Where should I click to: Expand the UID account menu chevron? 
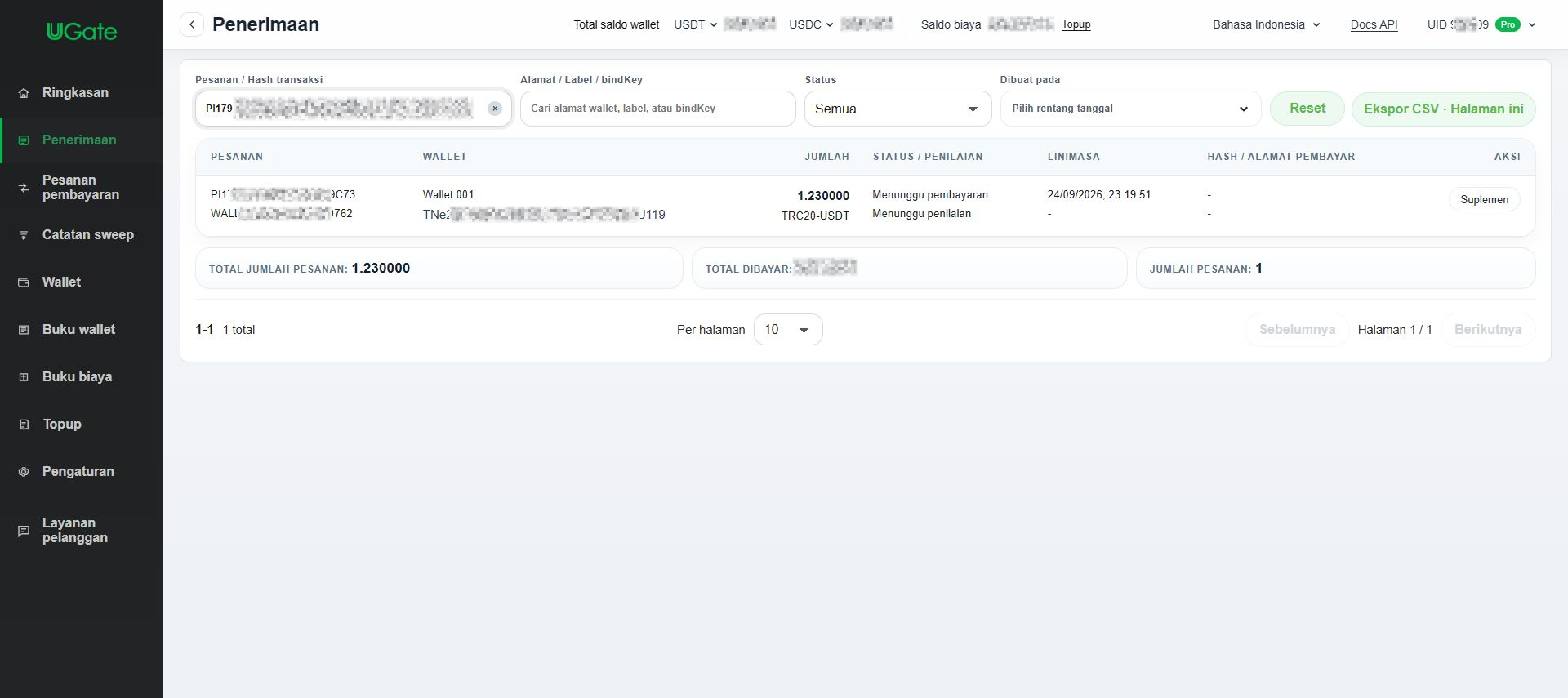click(1532, 24)
